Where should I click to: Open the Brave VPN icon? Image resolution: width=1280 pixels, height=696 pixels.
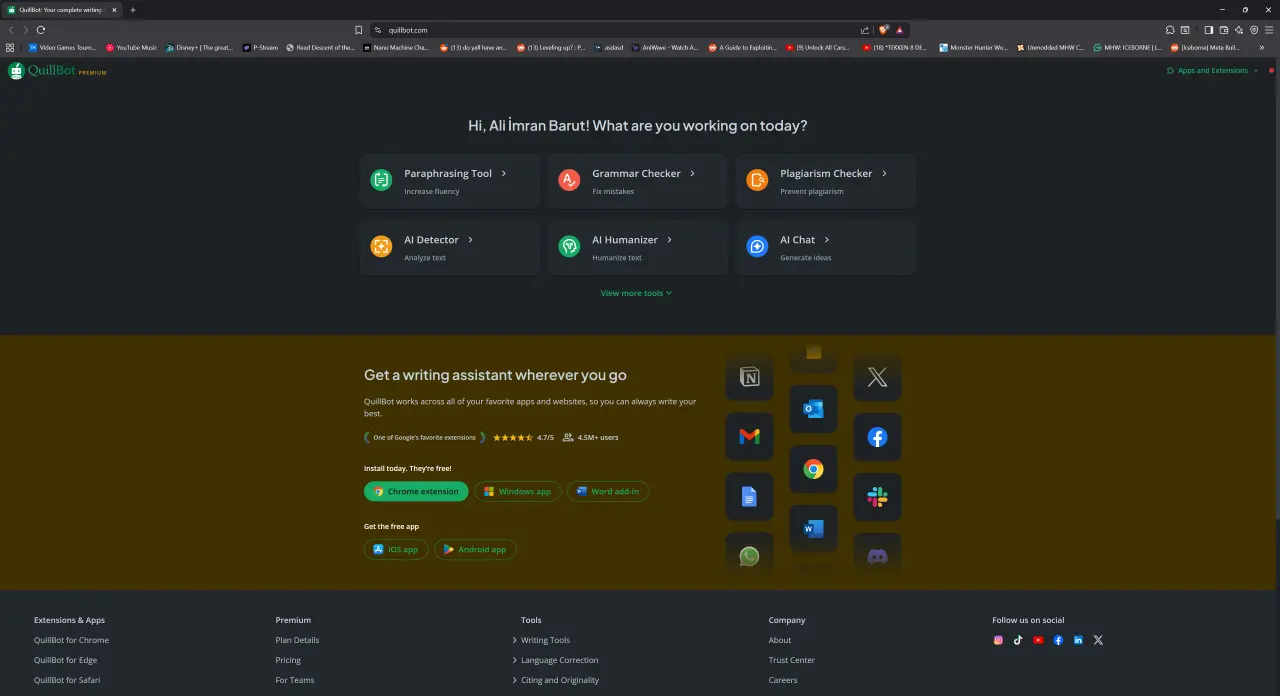(x=1254, y=30)
